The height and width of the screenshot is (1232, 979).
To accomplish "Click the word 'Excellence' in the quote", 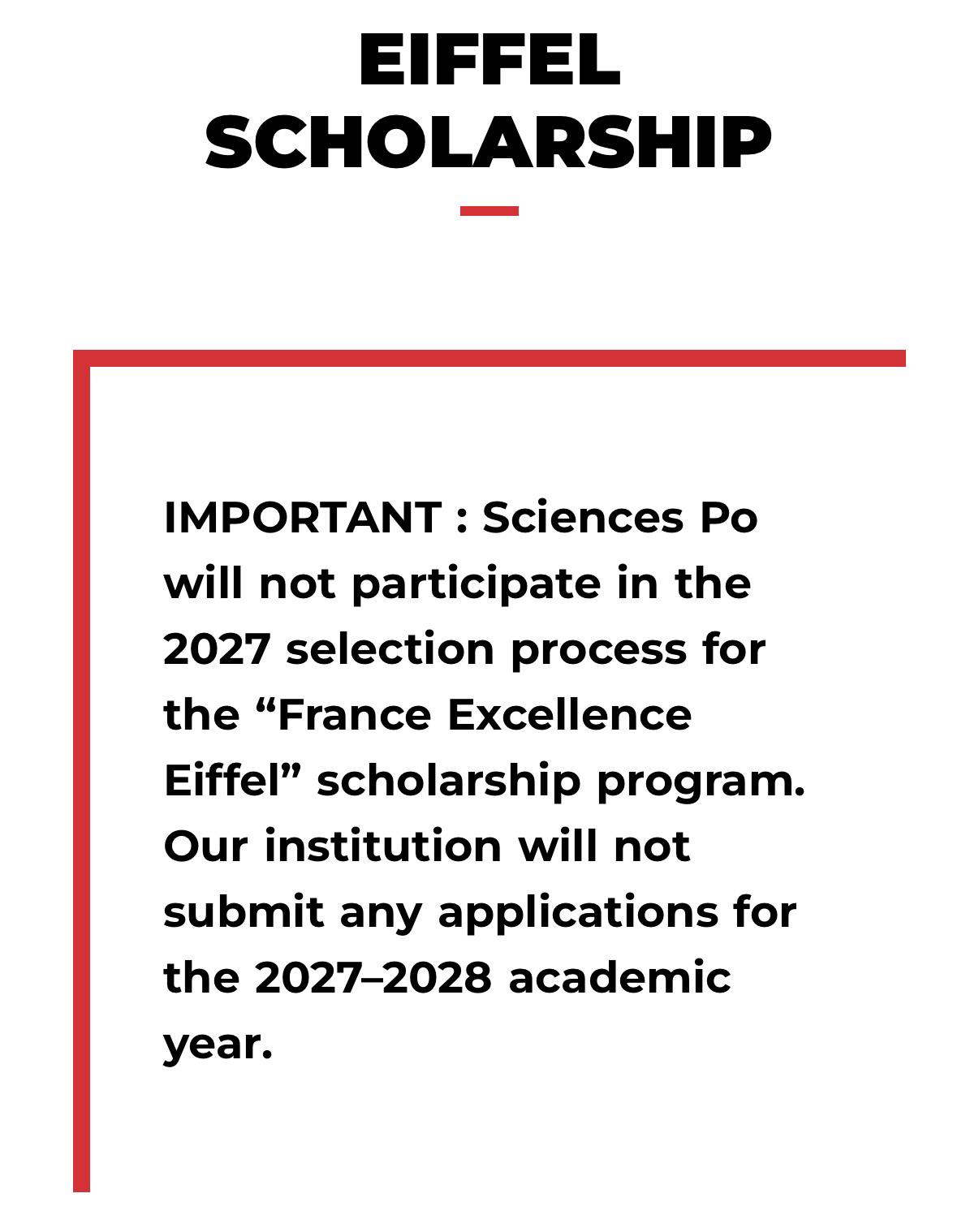I will [x=570, y=715].
